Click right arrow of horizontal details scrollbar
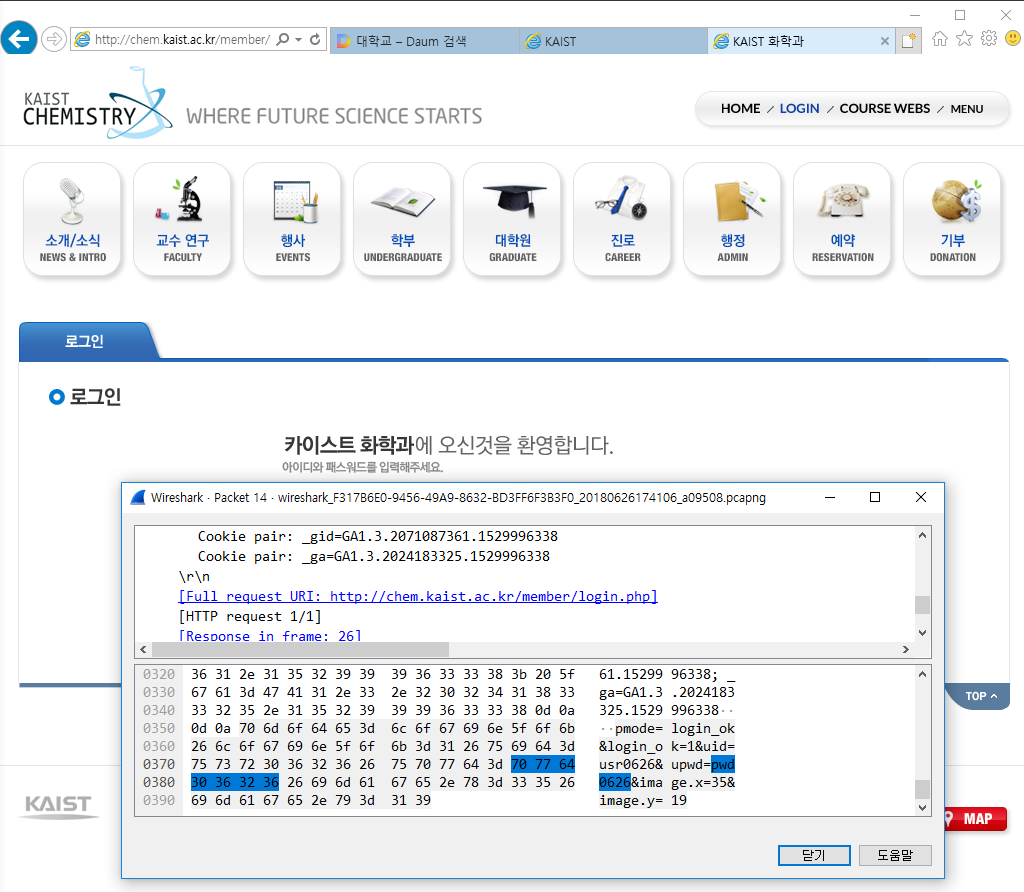Screen dimensions: 1024x892 [x=906, y=650]
